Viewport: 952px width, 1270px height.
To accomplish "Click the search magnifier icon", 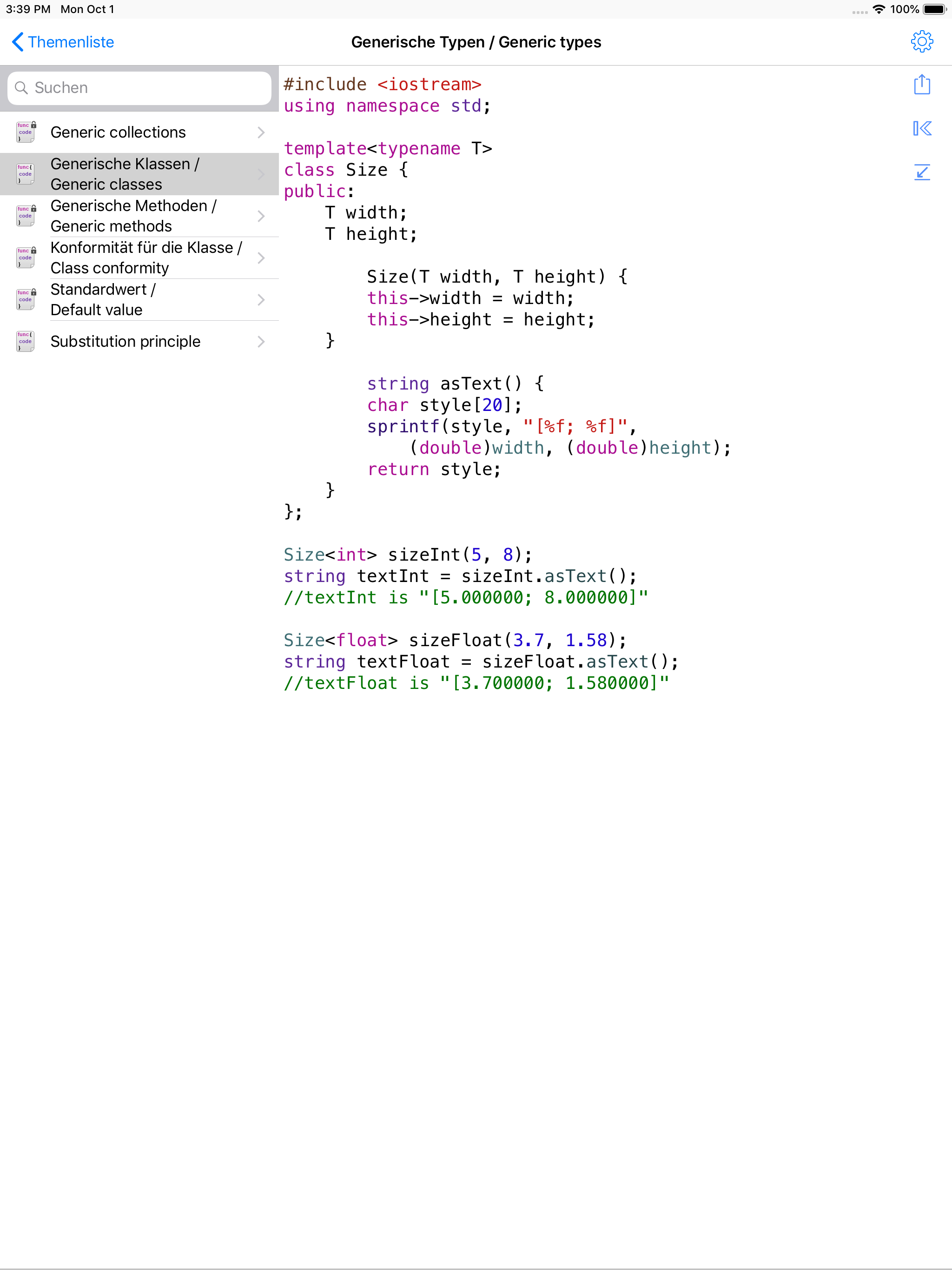I will [x=21, y=88].
